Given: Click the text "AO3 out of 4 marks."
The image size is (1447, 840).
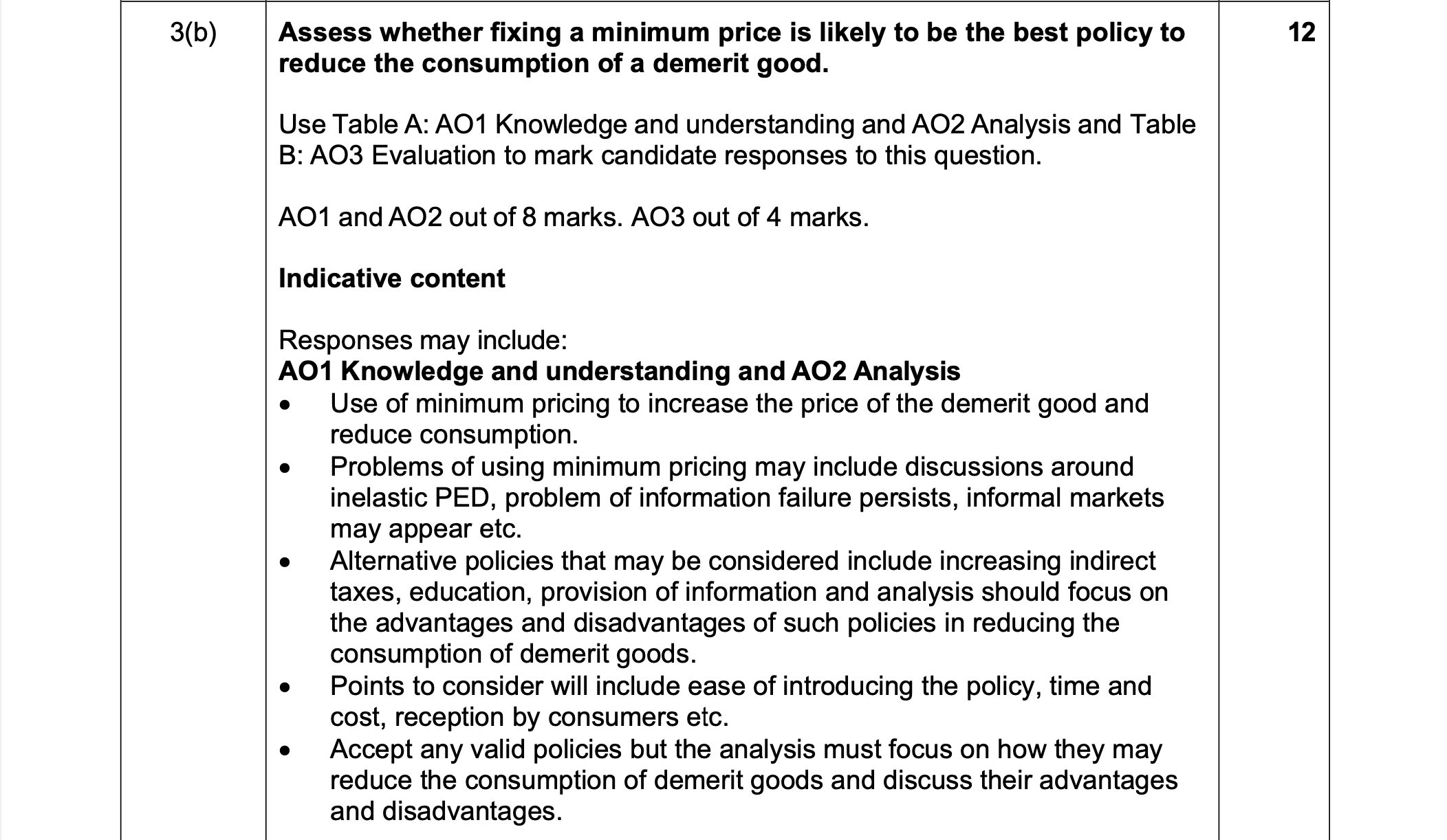Looking at the screenshot, I should 750,217.
